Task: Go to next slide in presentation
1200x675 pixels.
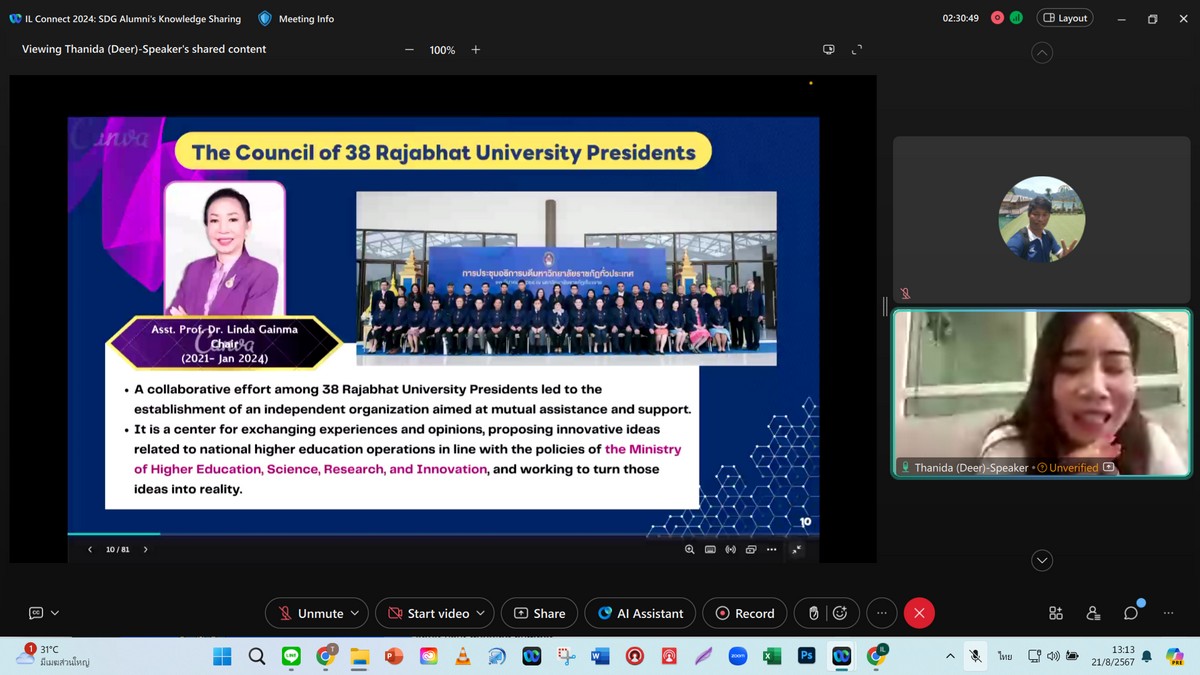Action: pos(145,549)
